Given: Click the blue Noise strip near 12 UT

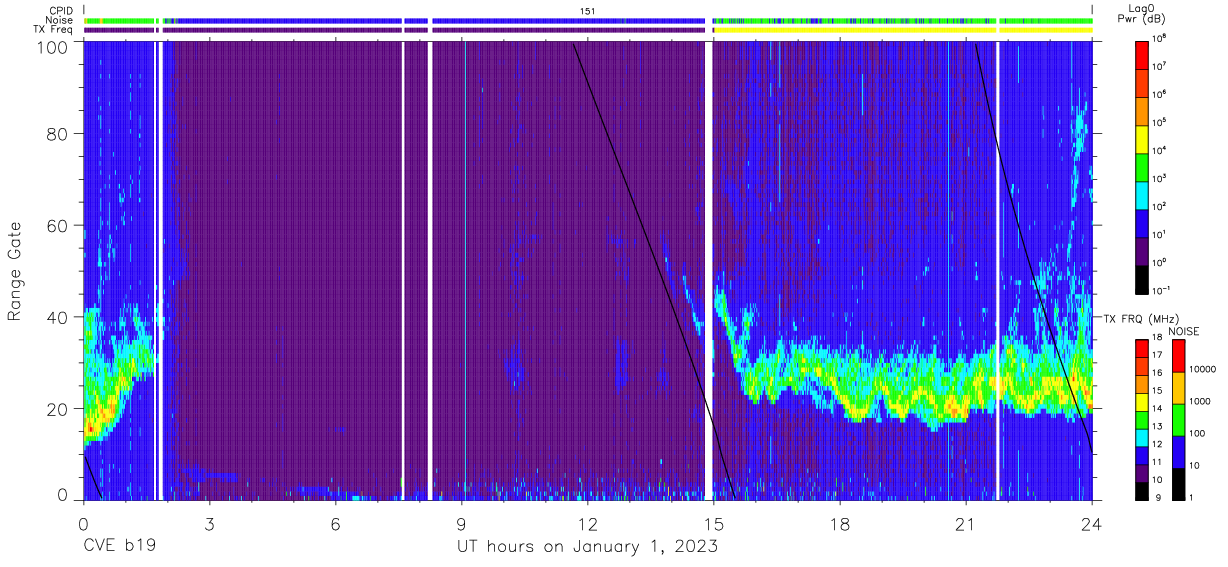Looking at the screenshot, I should (569, 20).
